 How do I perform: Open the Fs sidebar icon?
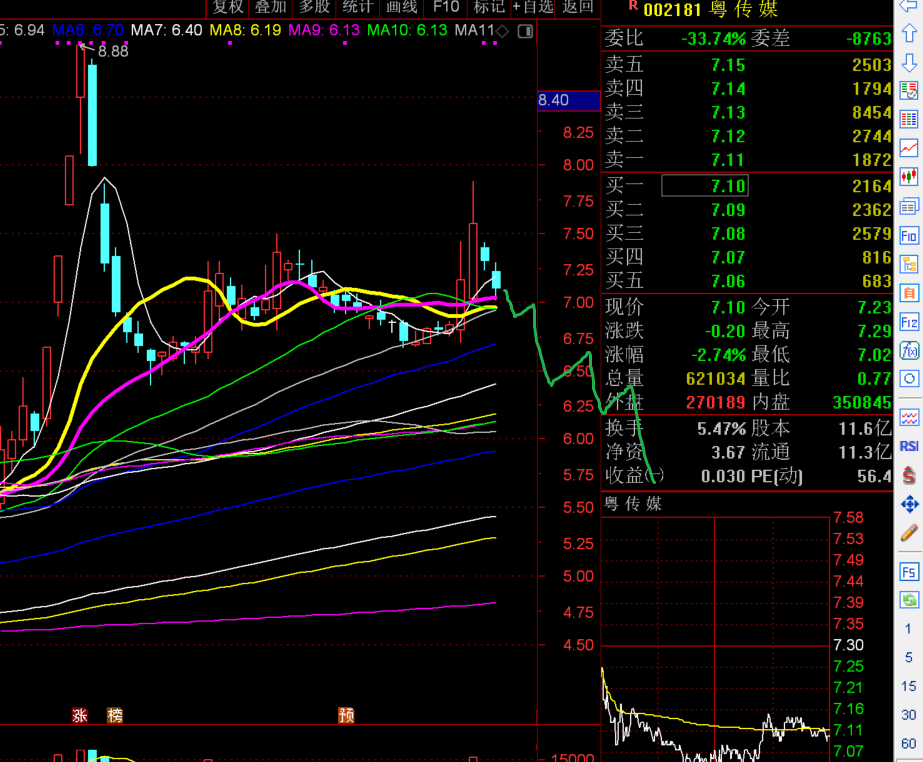pos(909,572)
